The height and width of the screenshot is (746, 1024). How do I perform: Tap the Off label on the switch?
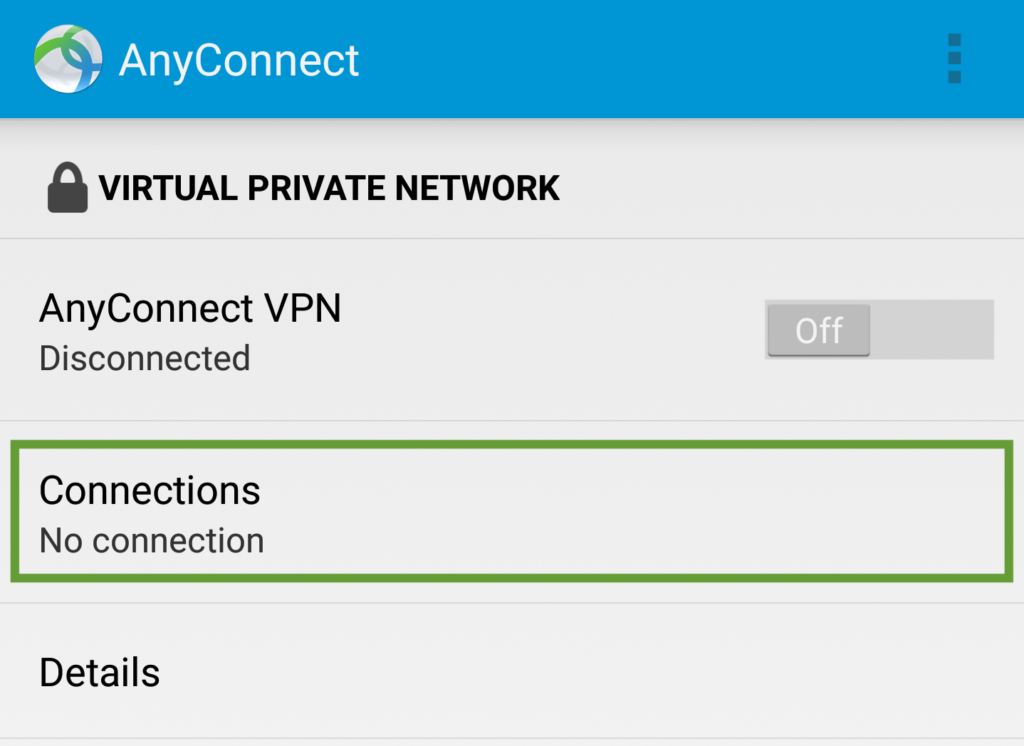[819, 331]
